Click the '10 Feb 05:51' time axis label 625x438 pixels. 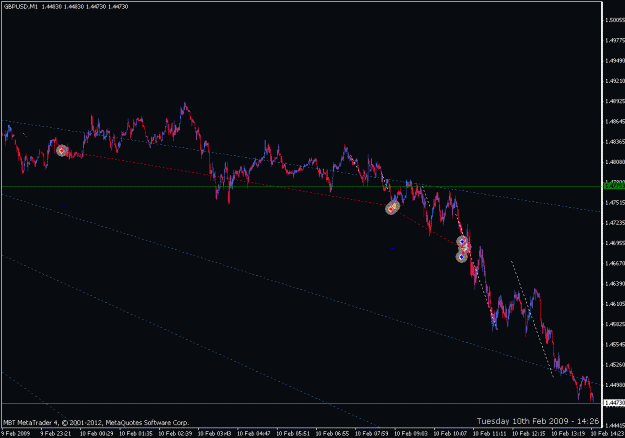pyautogui.click(x=293, y=434)
